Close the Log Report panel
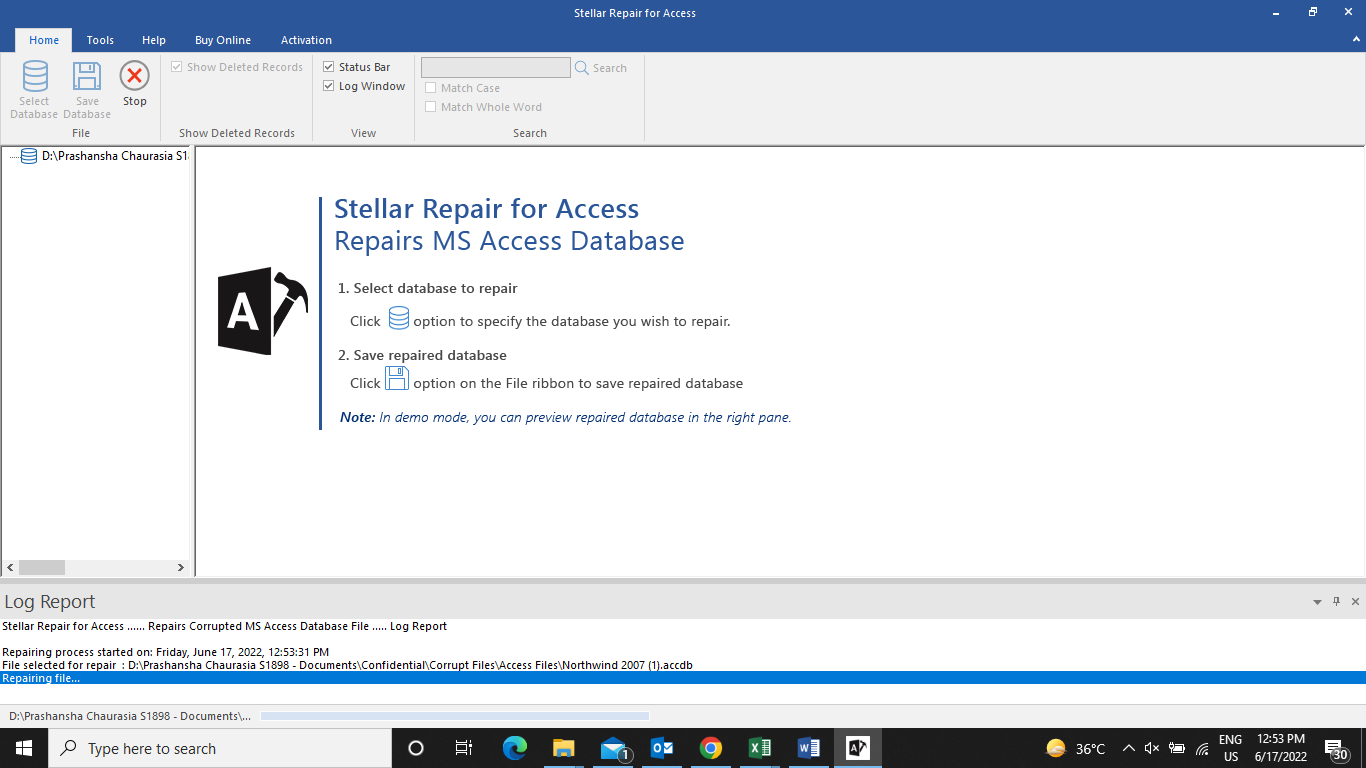The image size is (1366, 768). (1355, 601)
